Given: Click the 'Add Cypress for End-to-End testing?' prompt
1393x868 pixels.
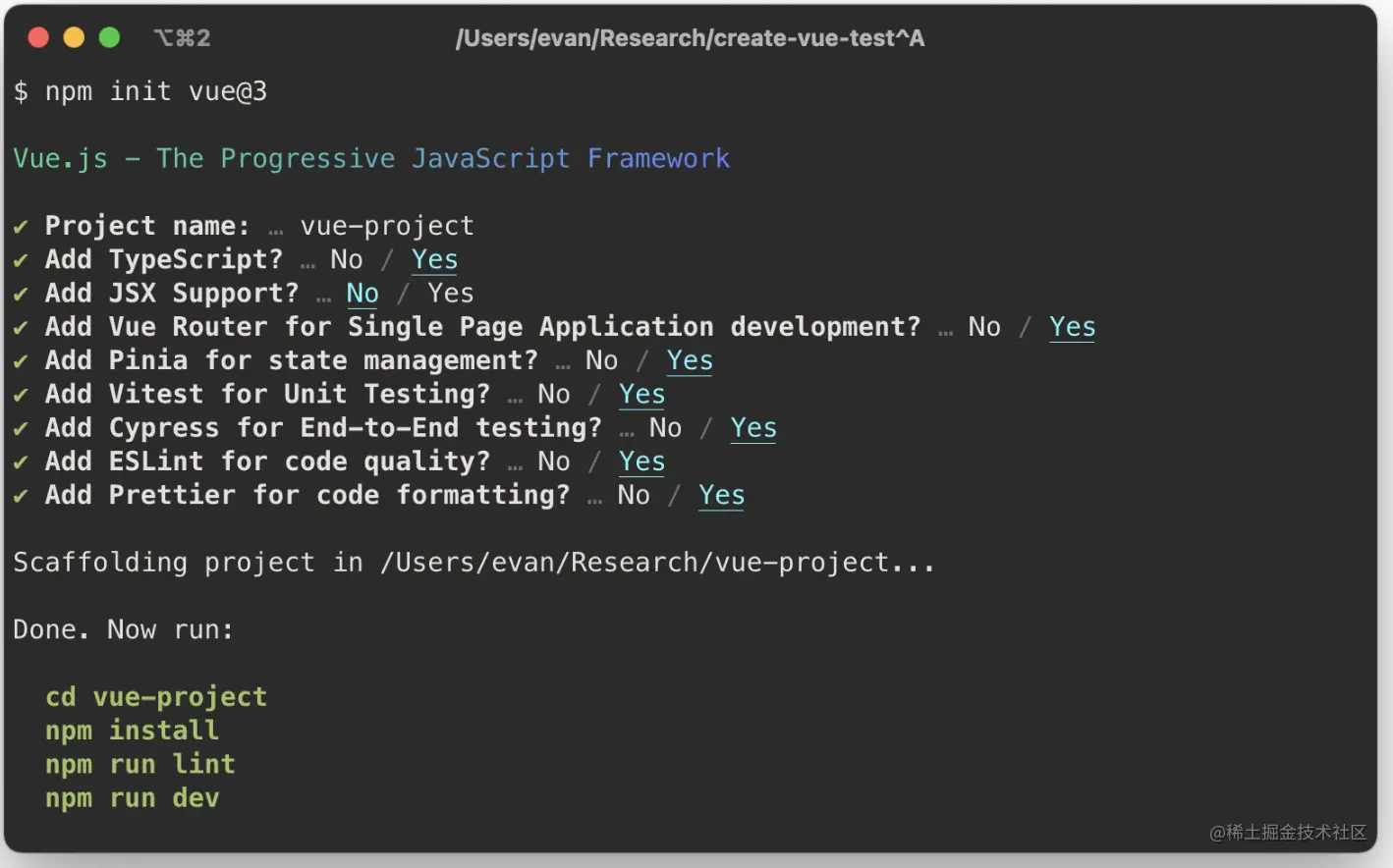Looking at the screenshot, I should [323, 428].
